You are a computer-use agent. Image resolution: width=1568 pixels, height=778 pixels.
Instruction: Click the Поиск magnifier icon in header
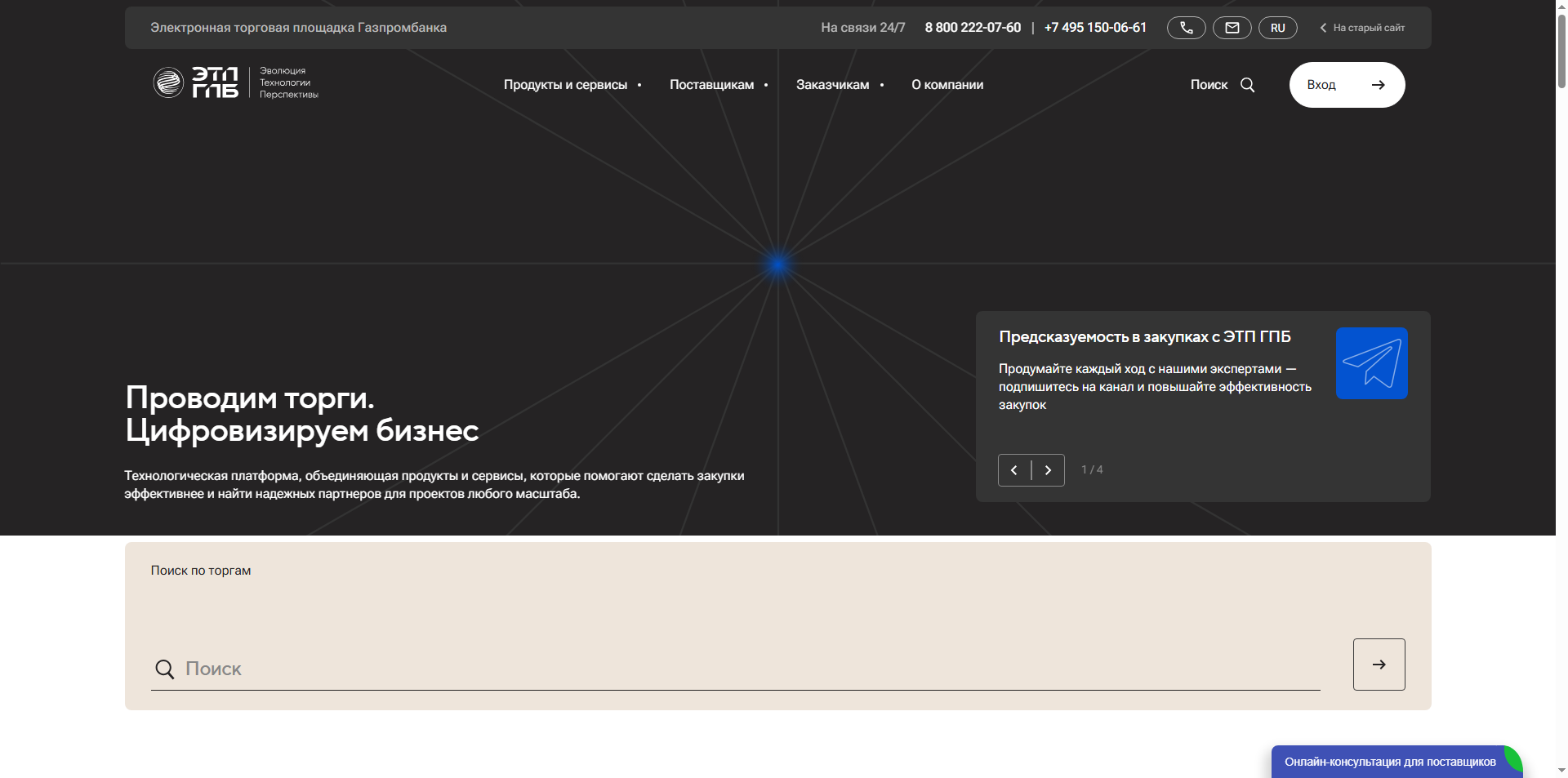1247,85
